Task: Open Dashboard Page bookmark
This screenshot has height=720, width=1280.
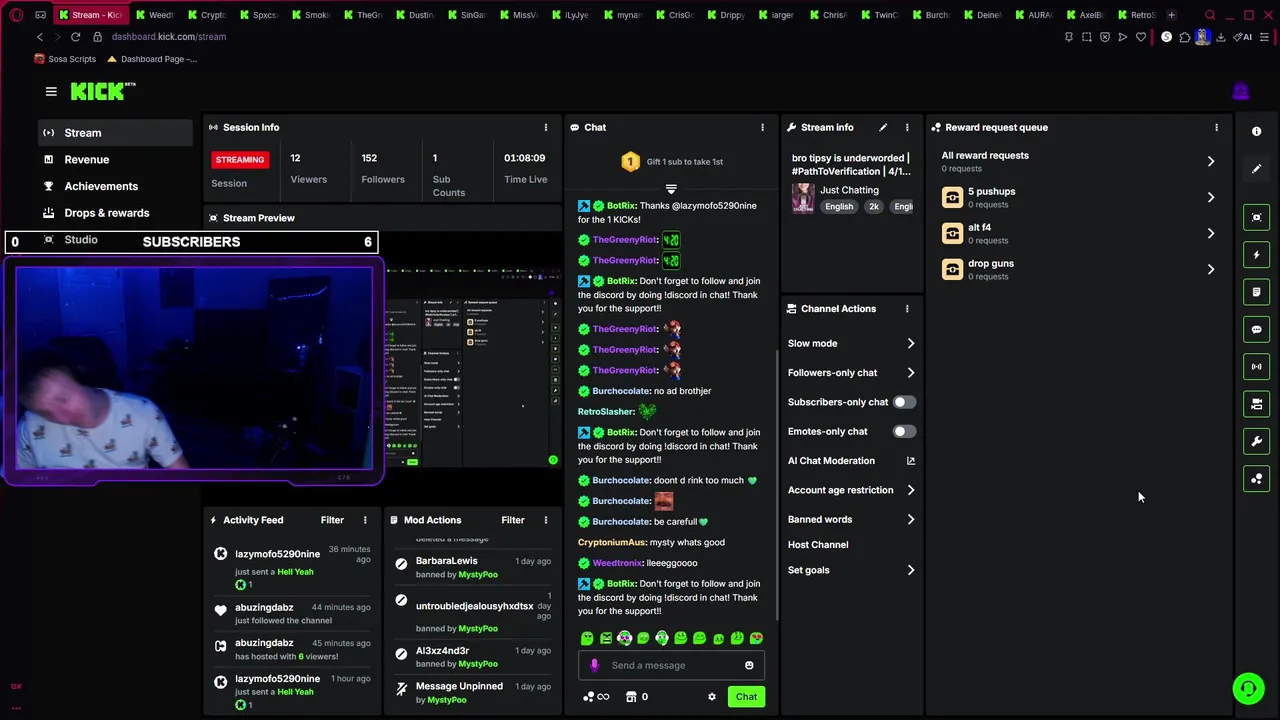Action: (x=152, y=59)
